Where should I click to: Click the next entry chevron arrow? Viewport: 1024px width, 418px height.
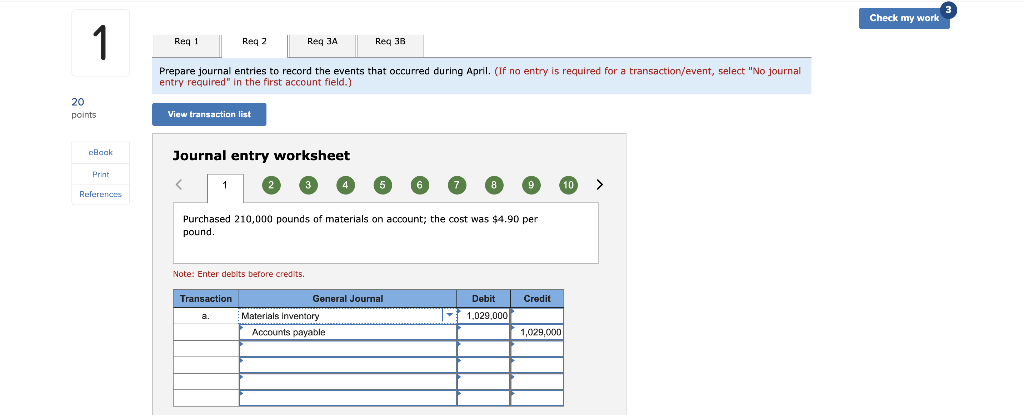click(x=600, y=185)
